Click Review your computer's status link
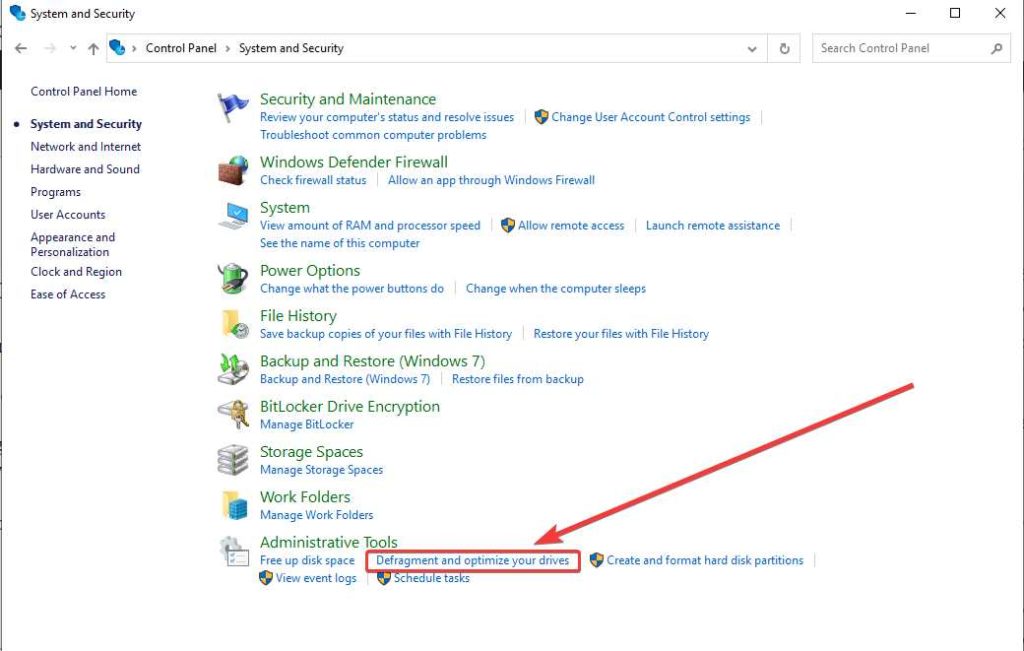The height and width of the screenshot is (651, 1024). click(387, 118)
